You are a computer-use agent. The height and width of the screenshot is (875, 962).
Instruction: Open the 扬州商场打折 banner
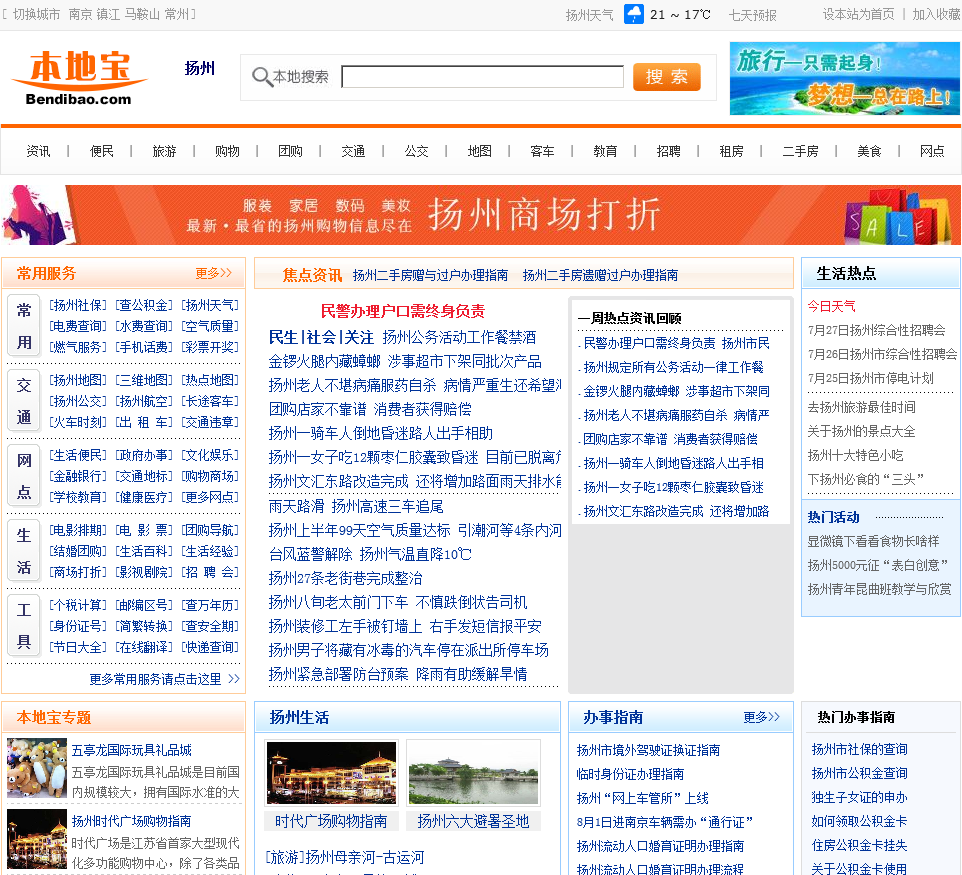click(x=481, y=215)
